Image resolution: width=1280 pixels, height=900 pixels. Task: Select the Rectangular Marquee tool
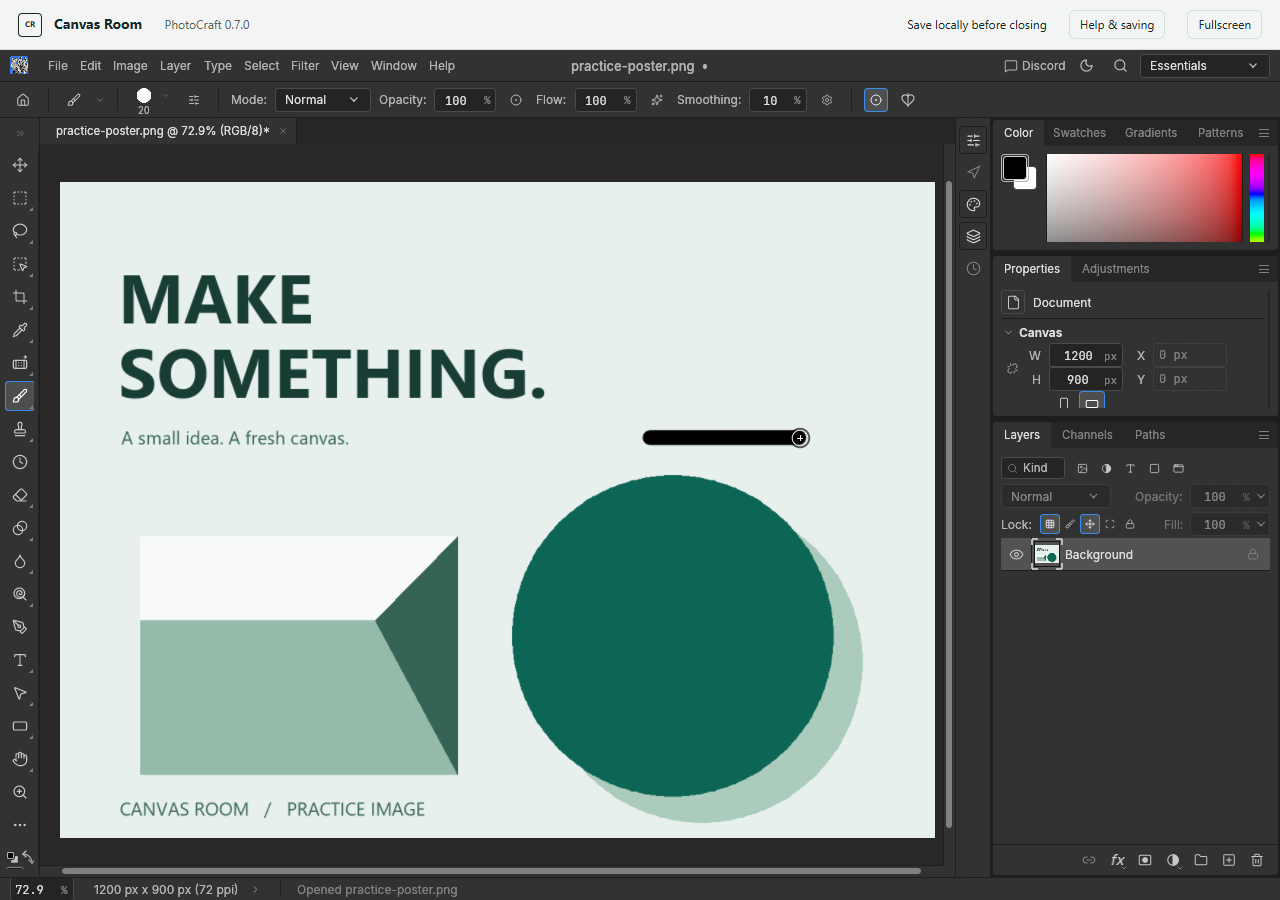click(x=19, y=198)
